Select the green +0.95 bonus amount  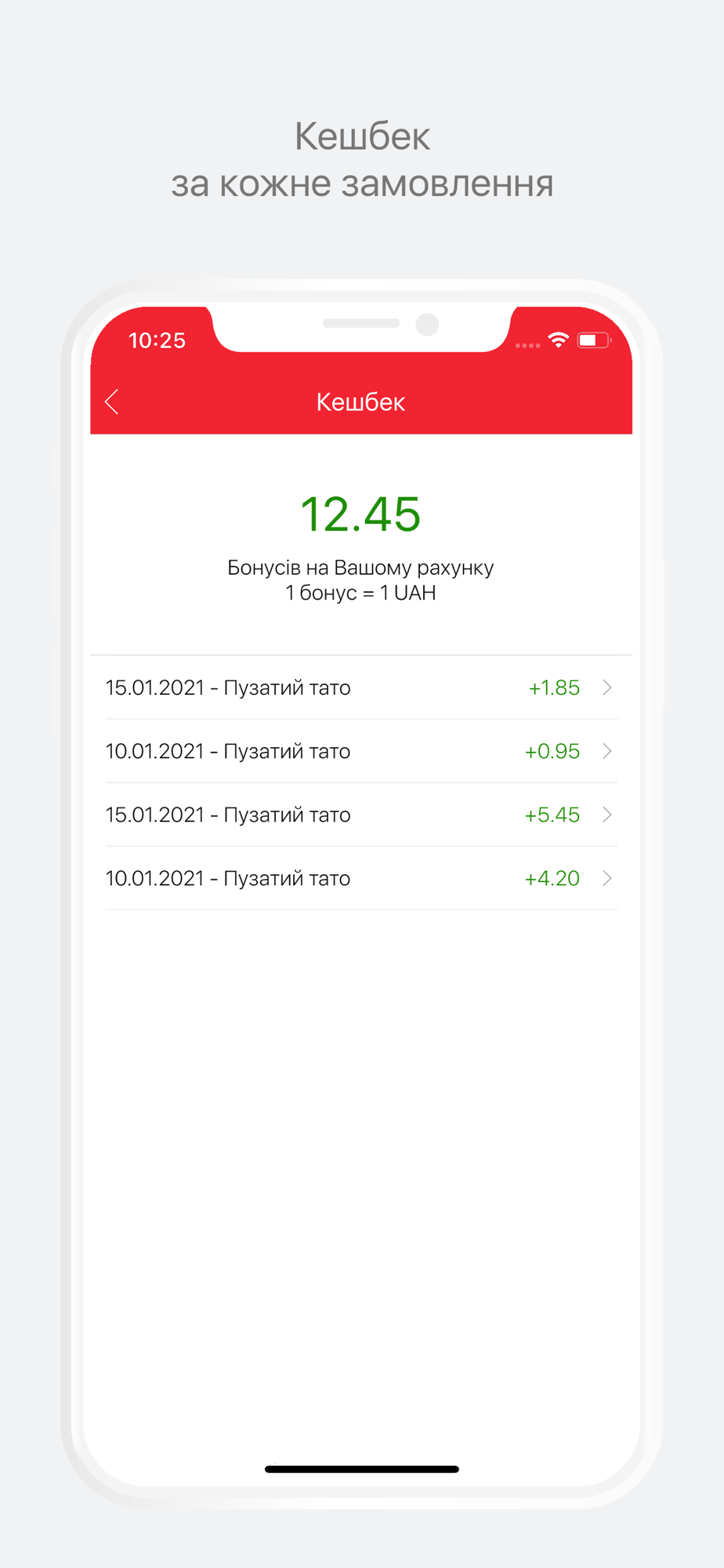point(552,751)
